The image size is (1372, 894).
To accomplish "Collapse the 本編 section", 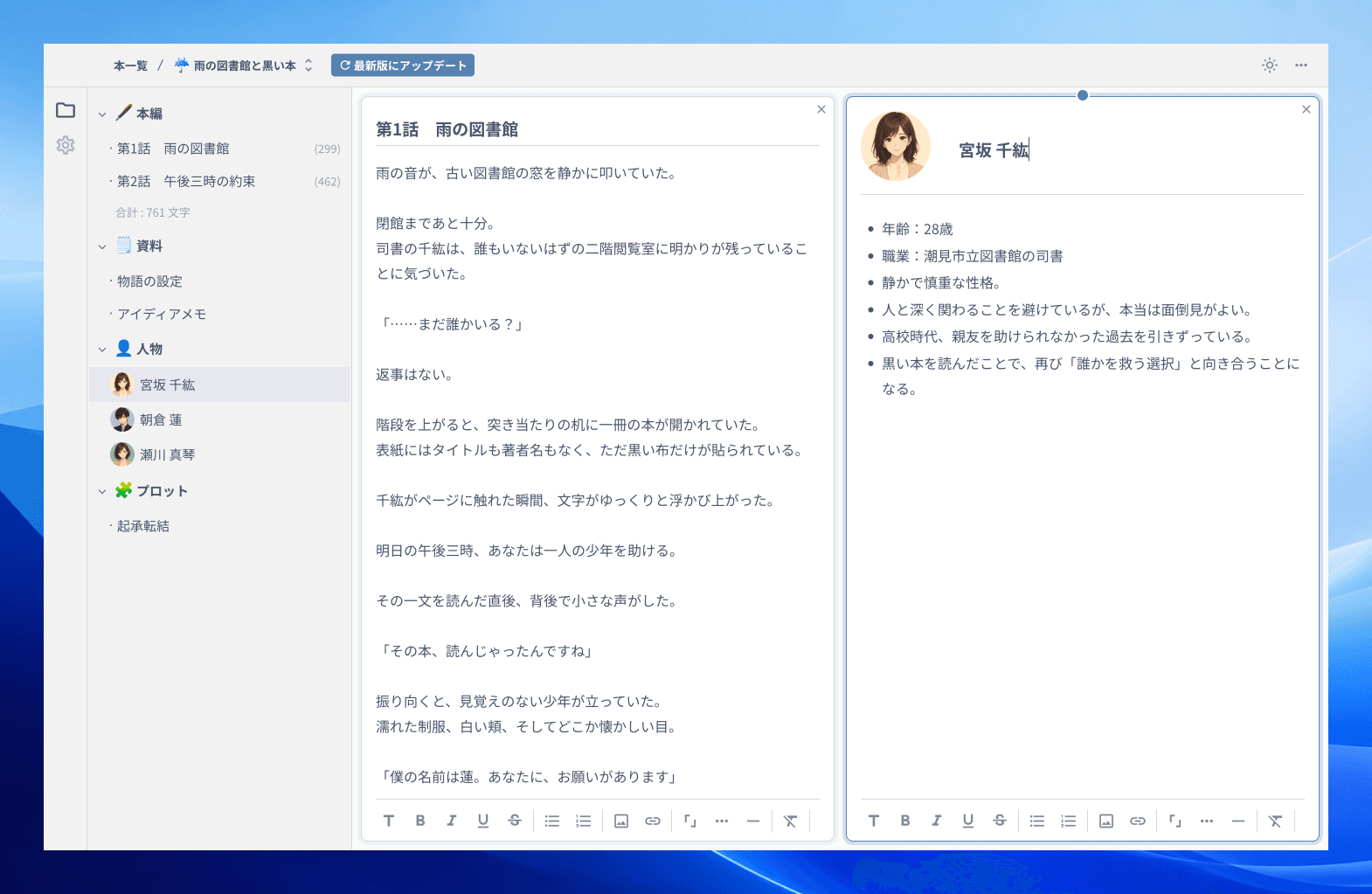I will (x=102, y=114).
